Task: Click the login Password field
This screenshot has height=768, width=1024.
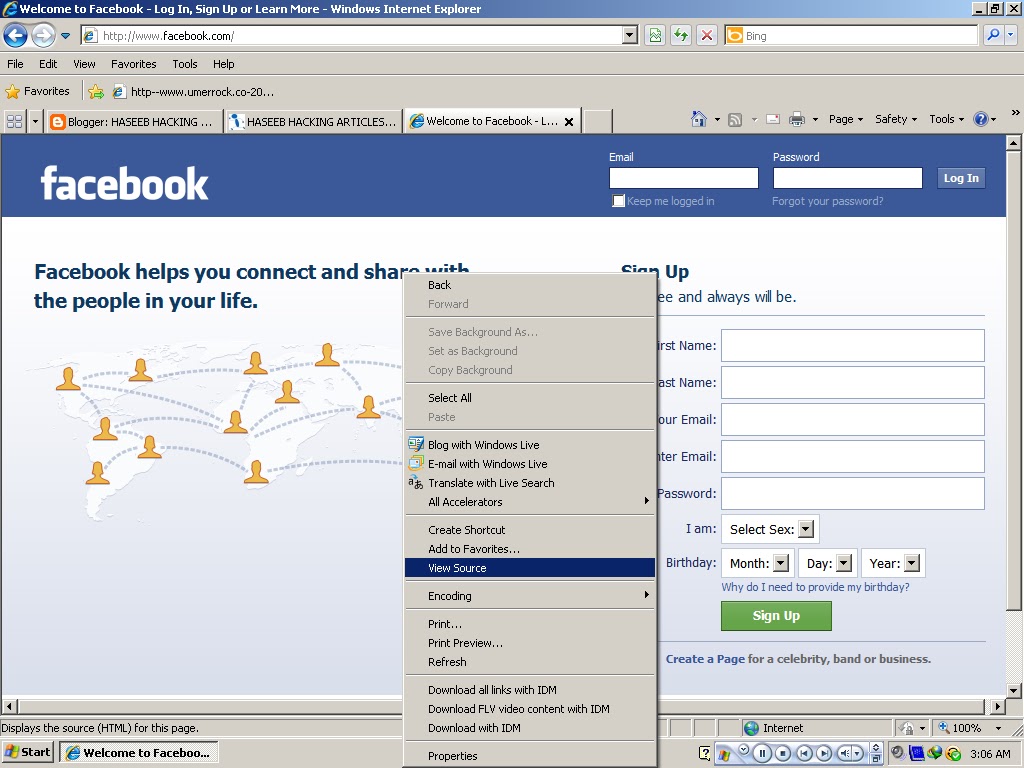Action: [x=848, y=178]
